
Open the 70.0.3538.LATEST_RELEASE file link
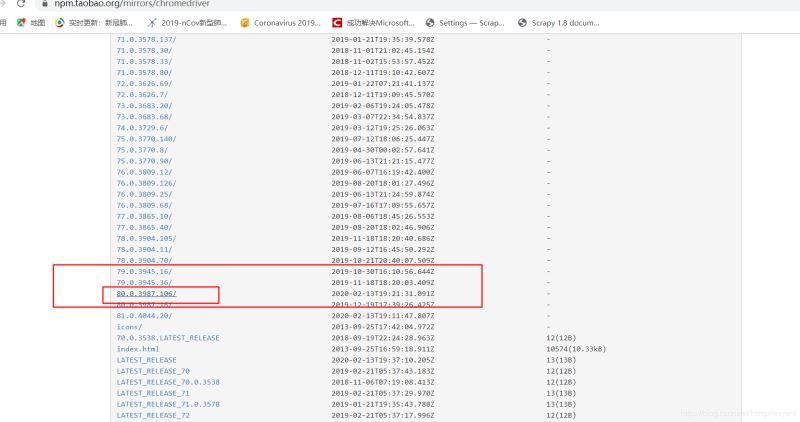pyautogui.click(x=168, y=338)
